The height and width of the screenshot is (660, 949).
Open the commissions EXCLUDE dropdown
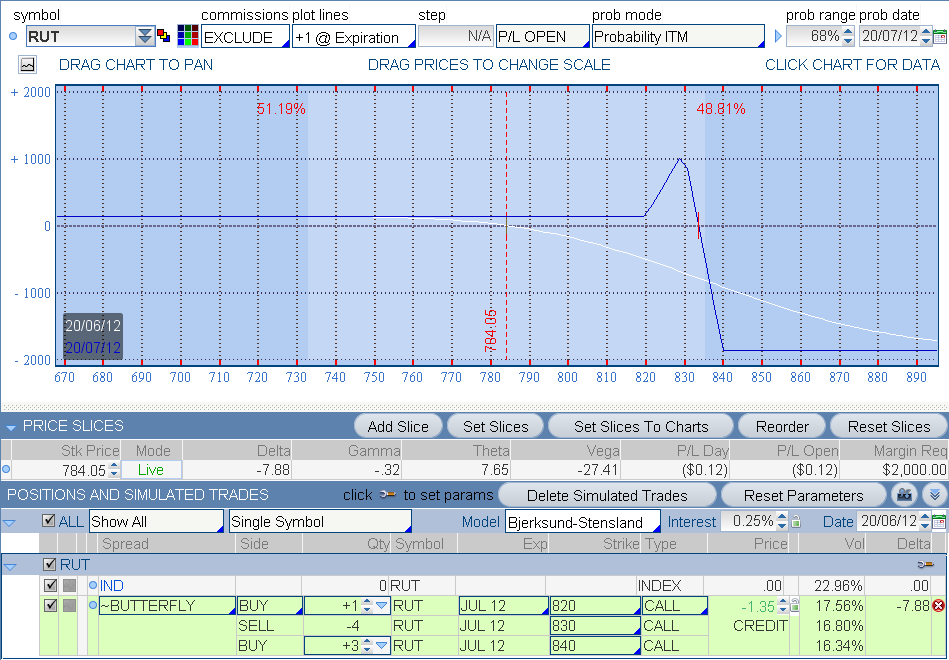pos(244,37)
